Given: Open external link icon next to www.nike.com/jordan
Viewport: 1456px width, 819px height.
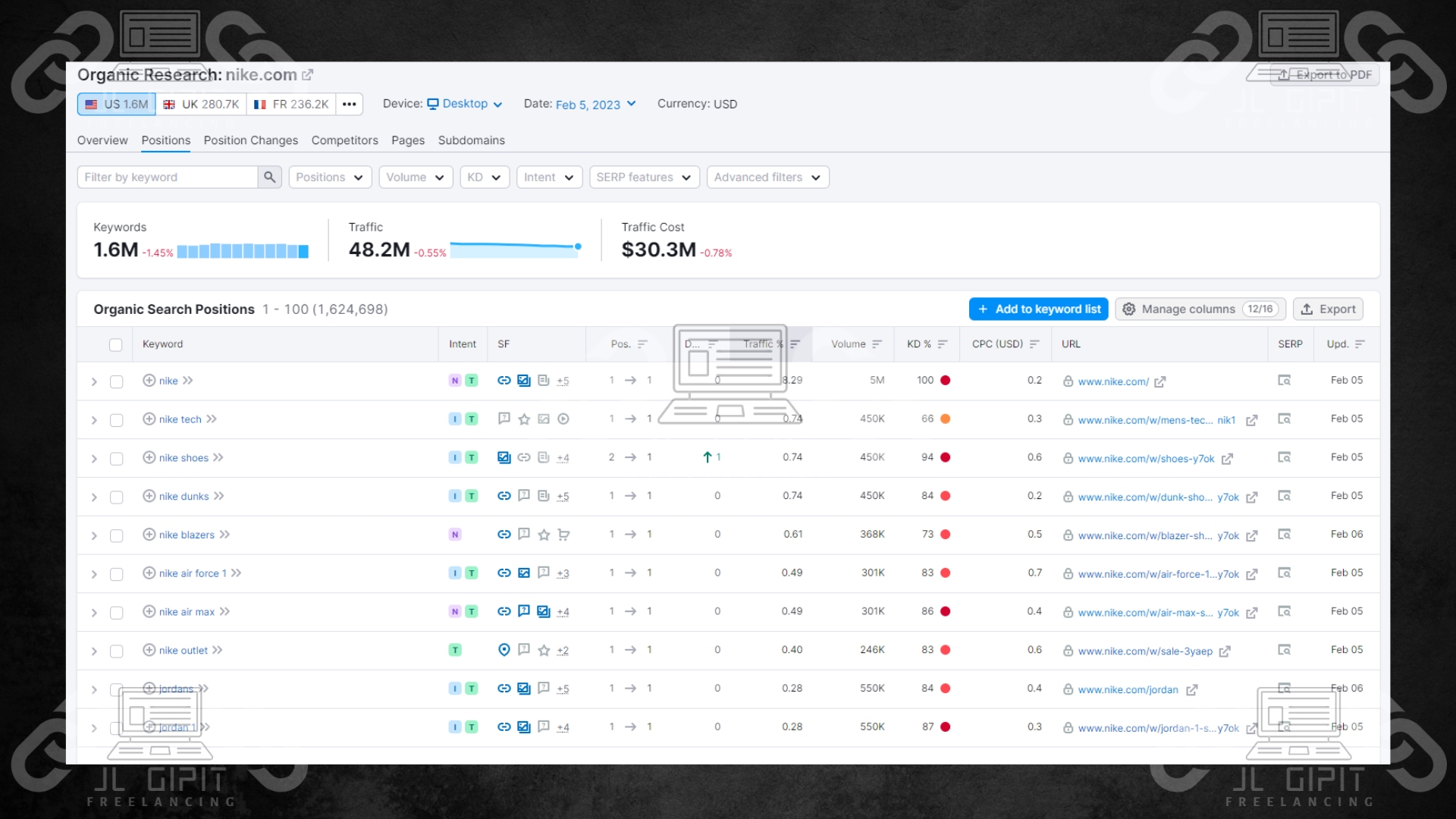Looking at the screenshot, I should 1191,690.
